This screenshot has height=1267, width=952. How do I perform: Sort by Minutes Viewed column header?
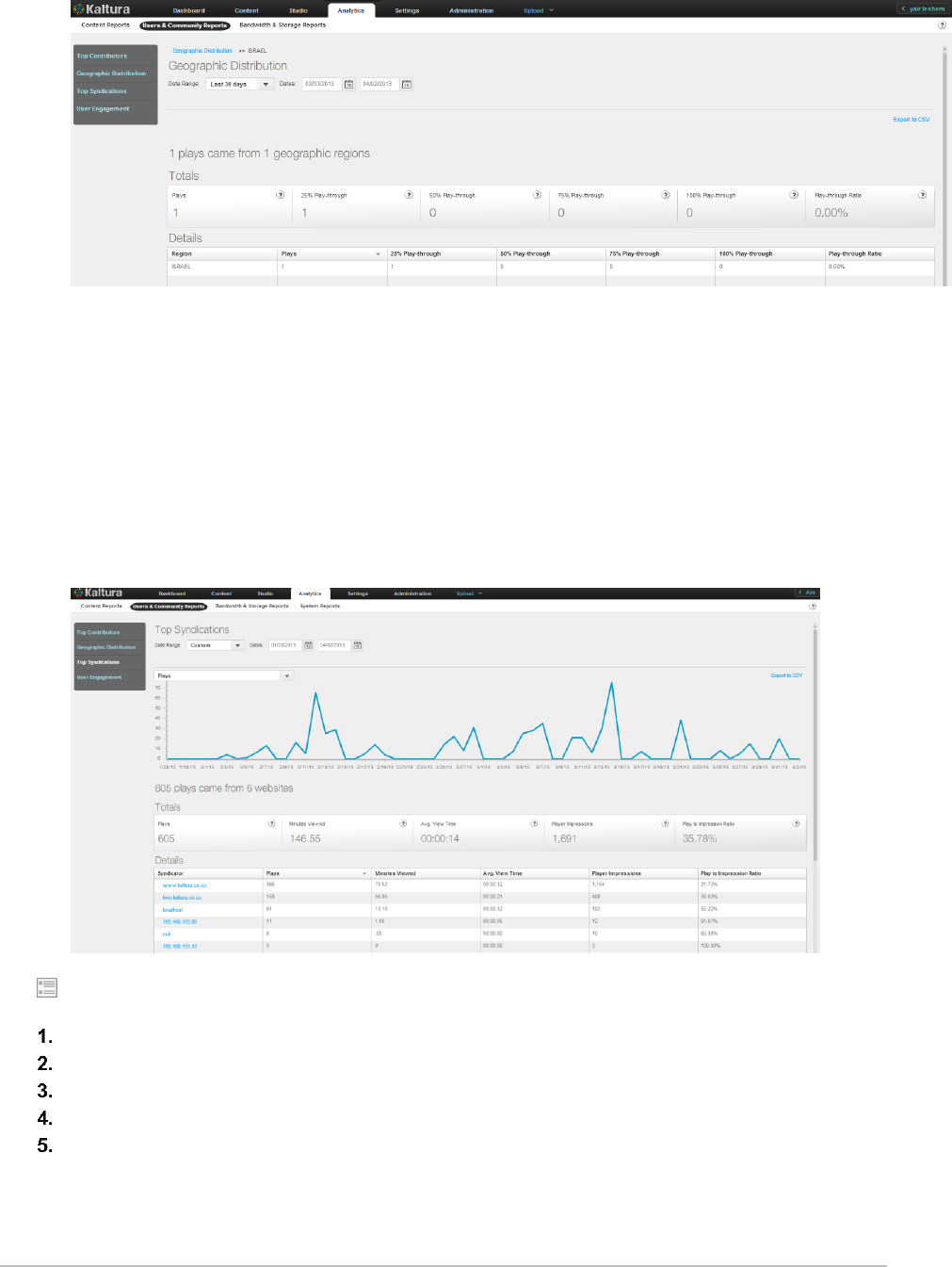tap(426, 873)
